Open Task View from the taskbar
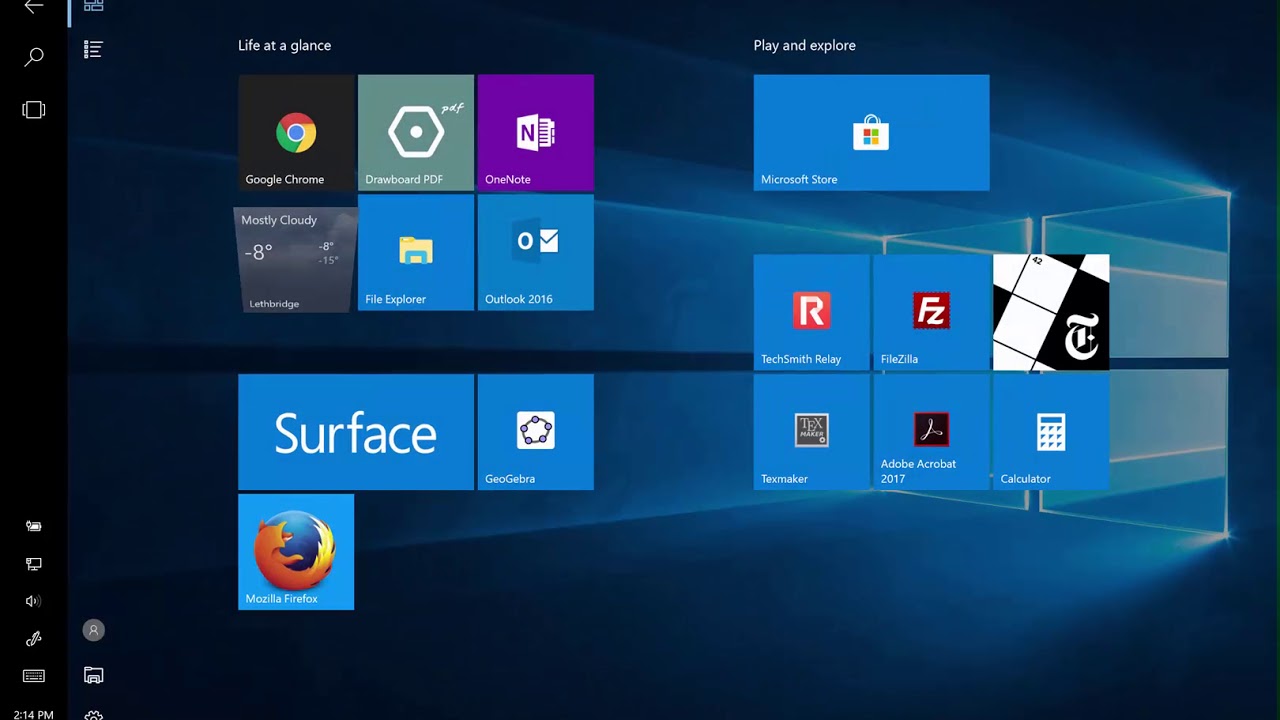 [34, 110]
